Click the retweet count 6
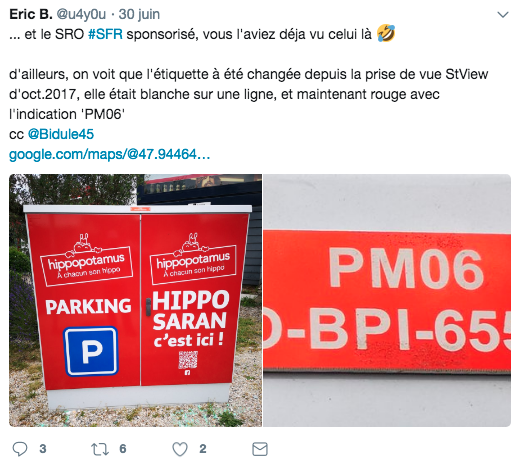524x465 pixels. [x=123, y=449]
